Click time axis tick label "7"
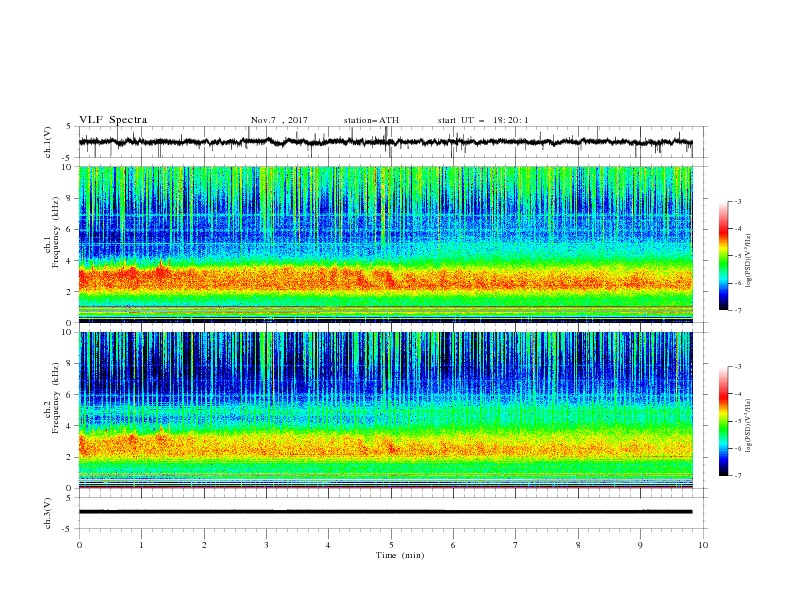792x612 pixels. [516, 545]
